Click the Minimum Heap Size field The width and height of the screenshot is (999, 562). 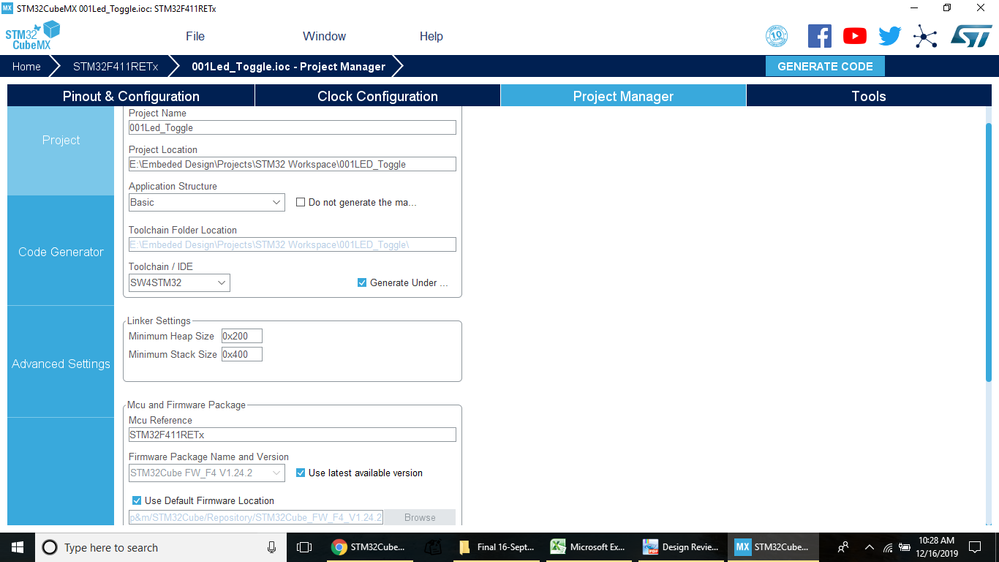point(241,336)
